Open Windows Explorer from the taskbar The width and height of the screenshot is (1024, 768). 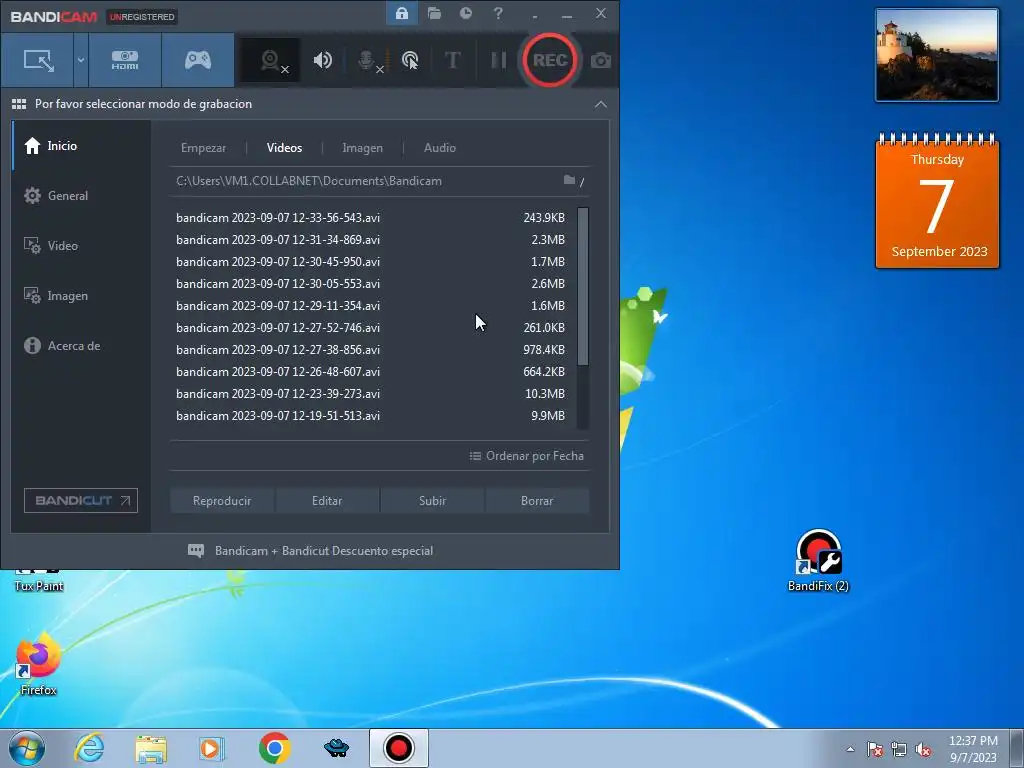click(151, 748)
